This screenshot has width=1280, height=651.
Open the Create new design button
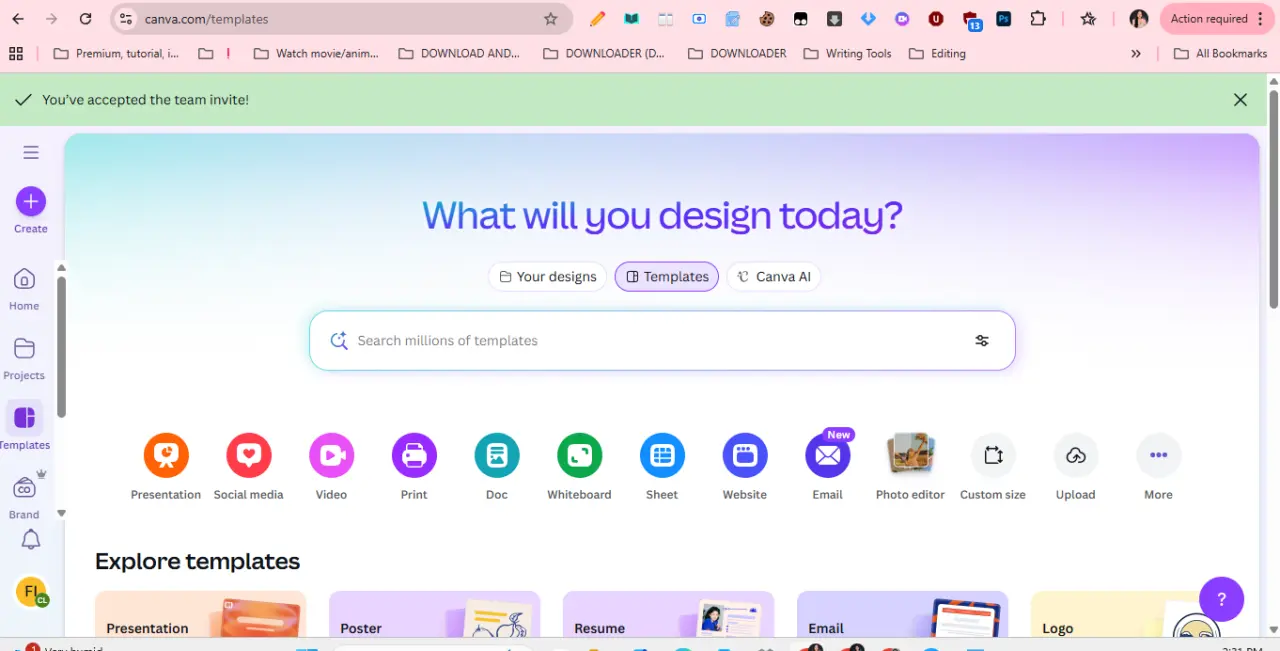(x=30, y=202)
